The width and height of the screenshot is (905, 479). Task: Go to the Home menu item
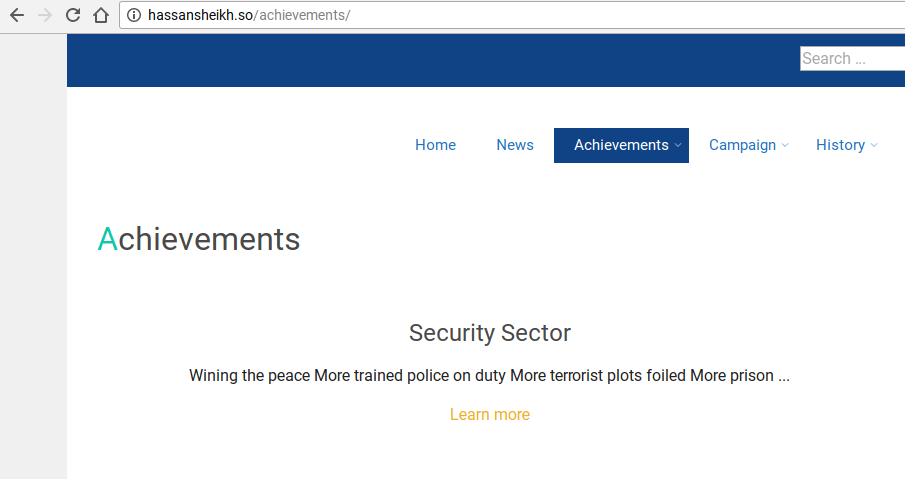(435, 145)
